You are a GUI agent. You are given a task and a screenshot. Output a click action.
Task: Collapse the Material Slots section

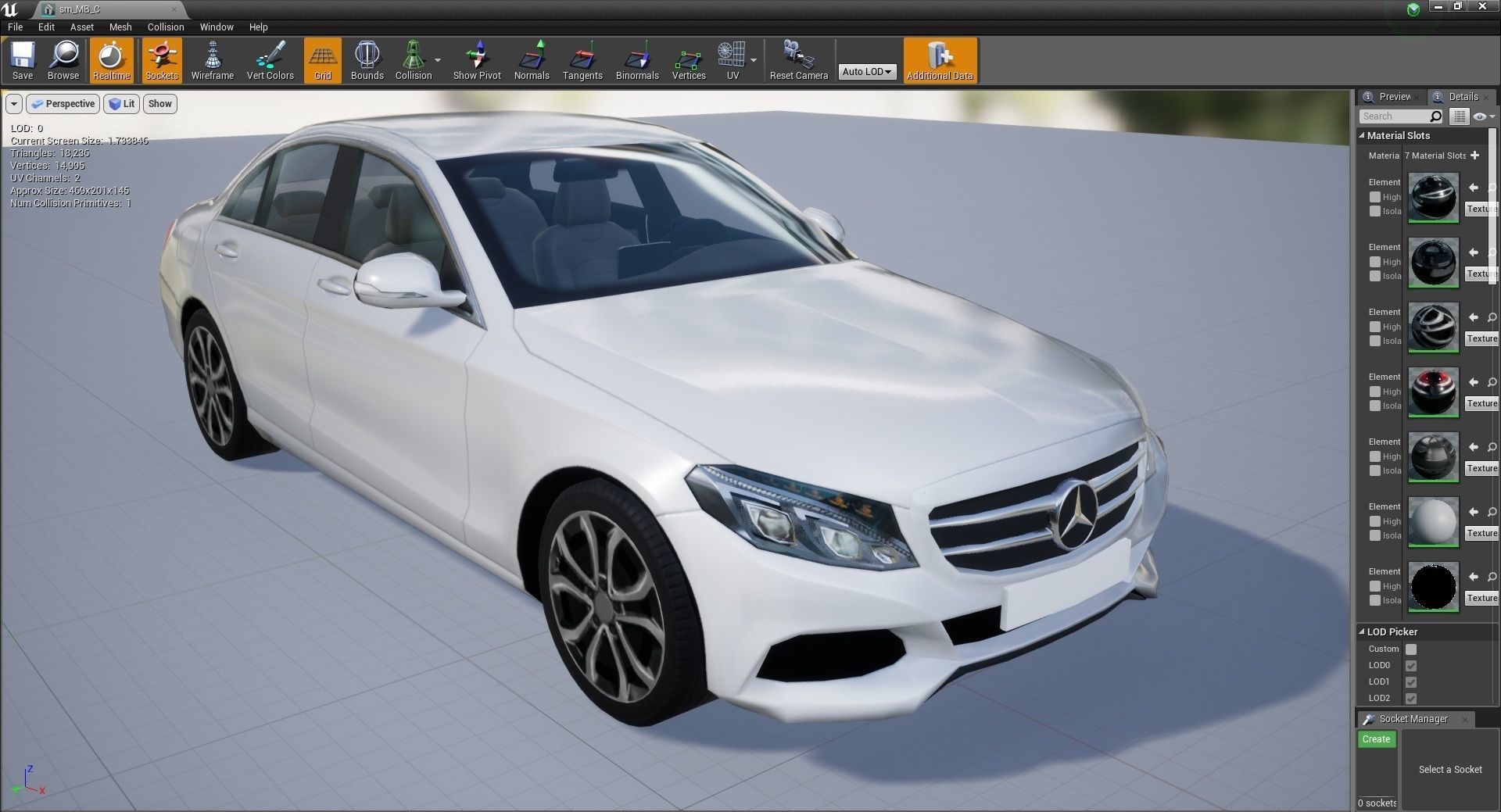click(1361, 135)
